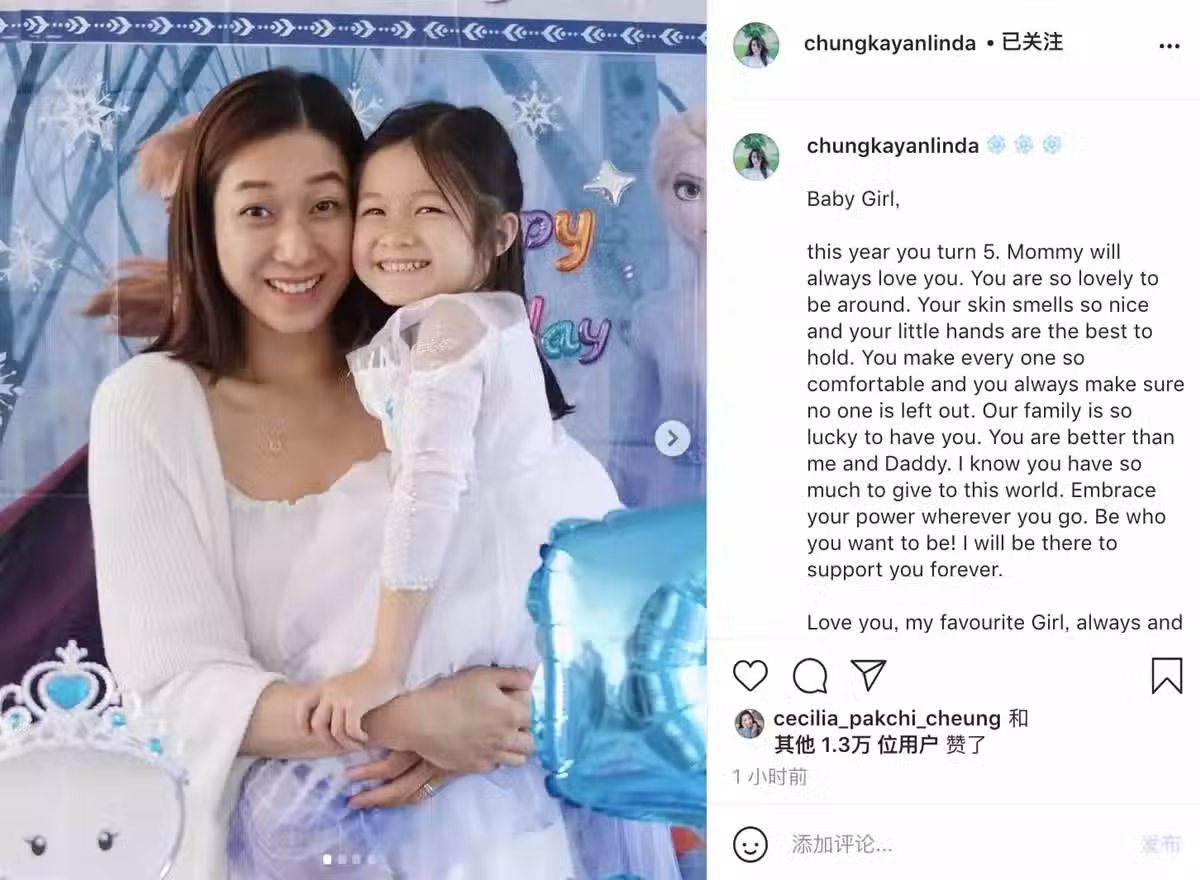Screen dimensions: 1200x880
Task: View the 其他 1.3万 位用户 likes list
Action: click(856, 745)
